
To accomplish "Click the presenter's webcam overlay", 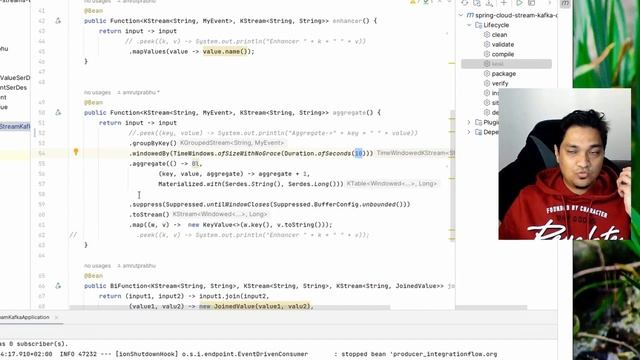I will point(564,164).
